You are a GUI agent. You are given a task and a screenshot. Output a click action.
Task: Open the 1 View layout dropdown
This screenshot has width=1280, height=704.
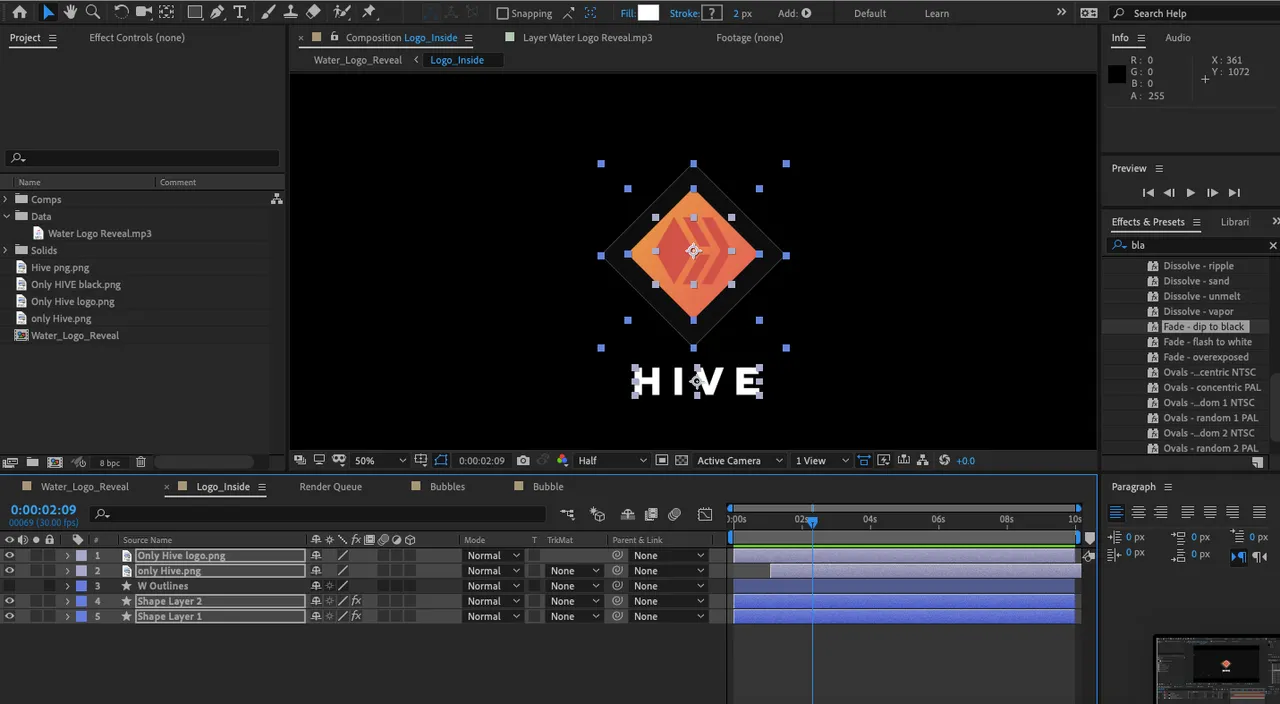click(x=822, y=461)
